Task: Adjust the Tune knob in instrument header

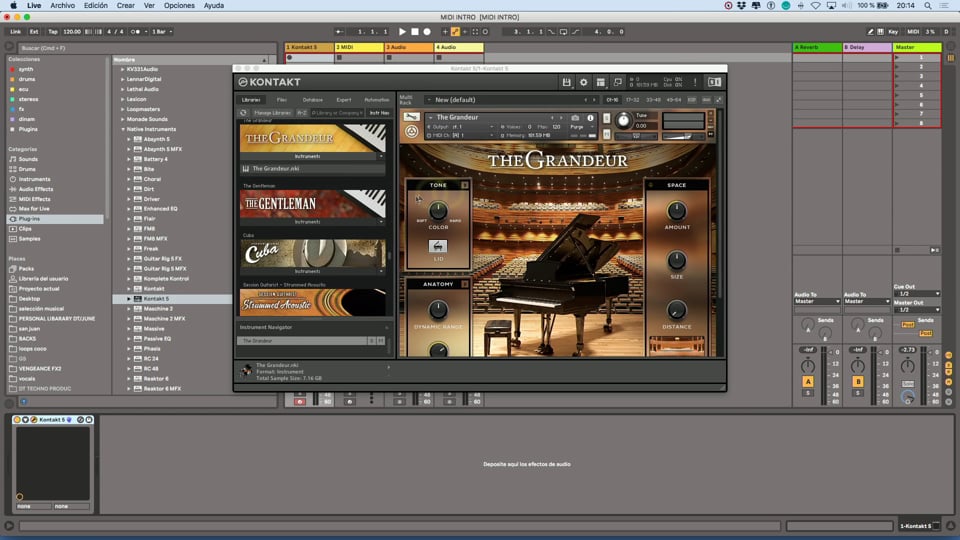Action: tap(623, 121)
